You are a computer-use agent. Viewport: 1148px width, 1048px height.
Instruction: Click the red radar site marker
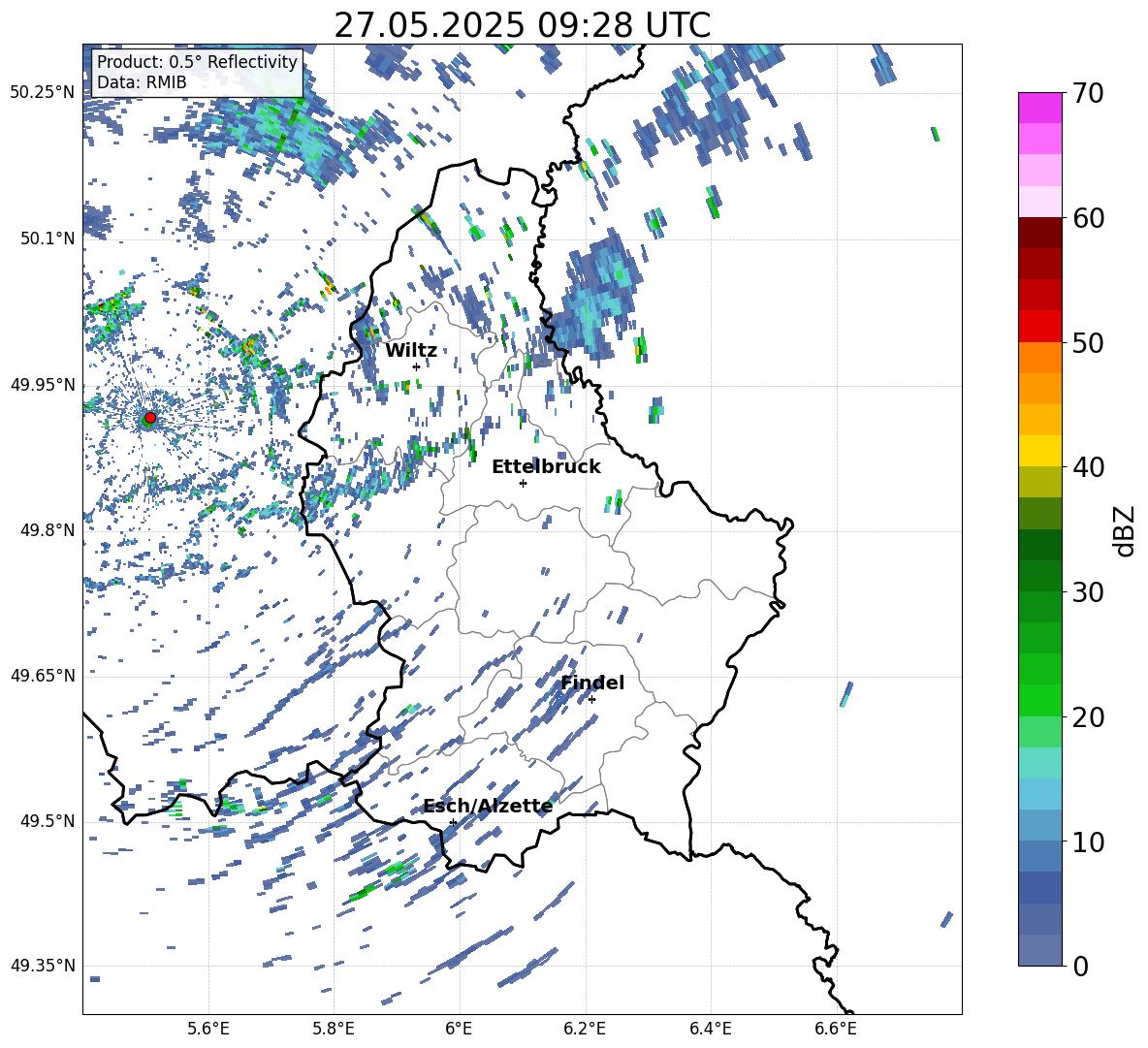tap(150, 418)
